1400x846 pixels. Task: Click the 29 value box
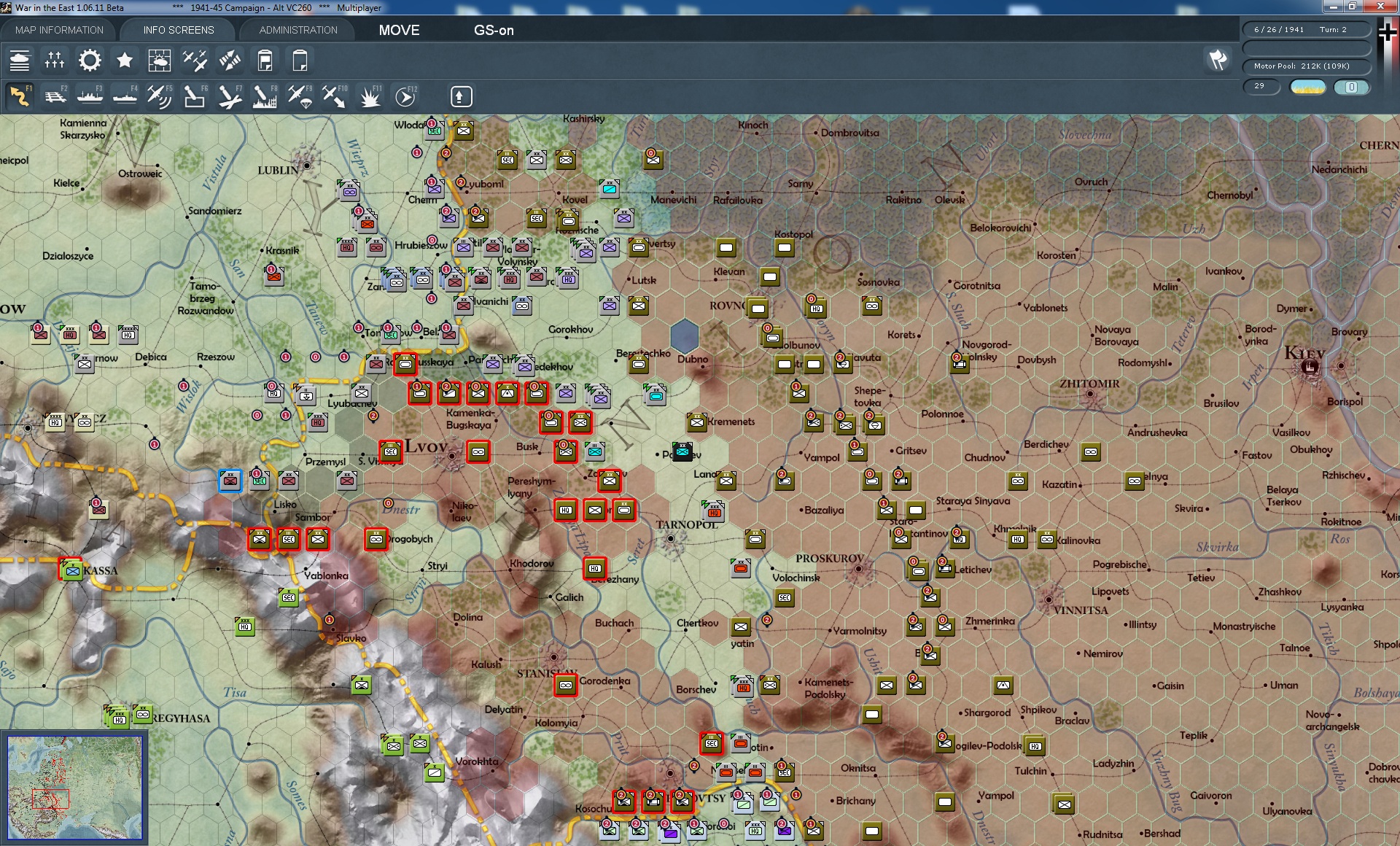pos(1261,86)
